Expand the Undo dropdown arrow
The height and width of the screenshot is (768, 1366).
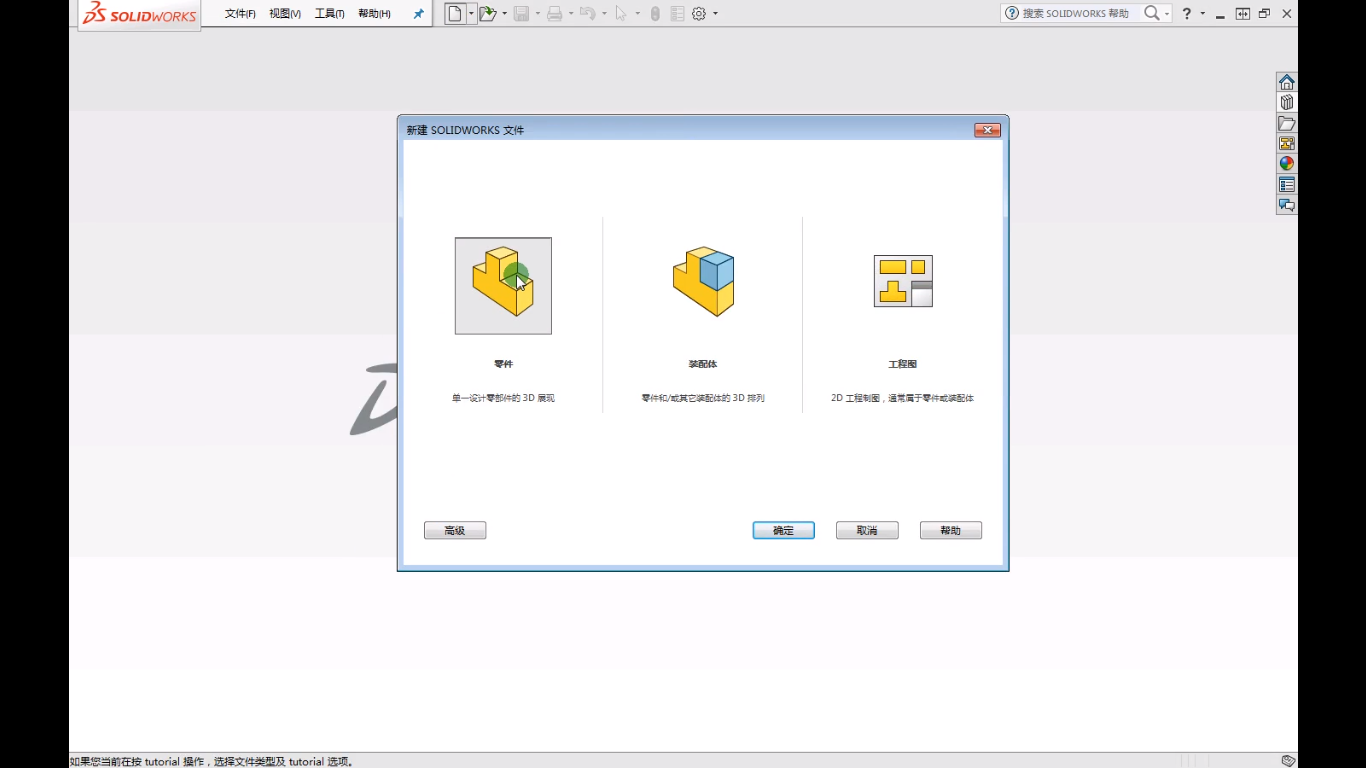(604, 14)
